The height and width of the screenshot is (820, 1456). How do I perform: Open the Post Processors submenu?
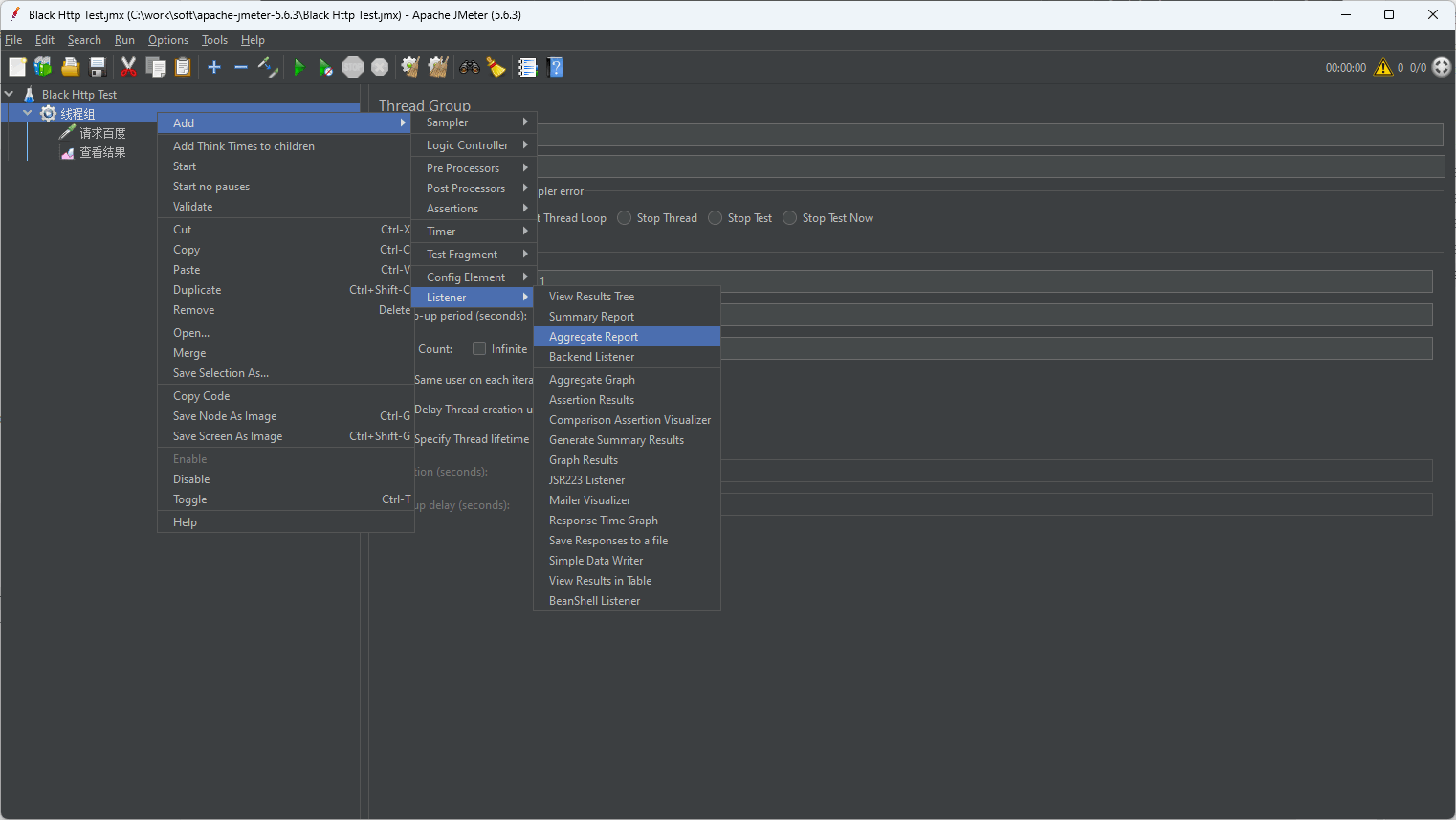point(474,188)
